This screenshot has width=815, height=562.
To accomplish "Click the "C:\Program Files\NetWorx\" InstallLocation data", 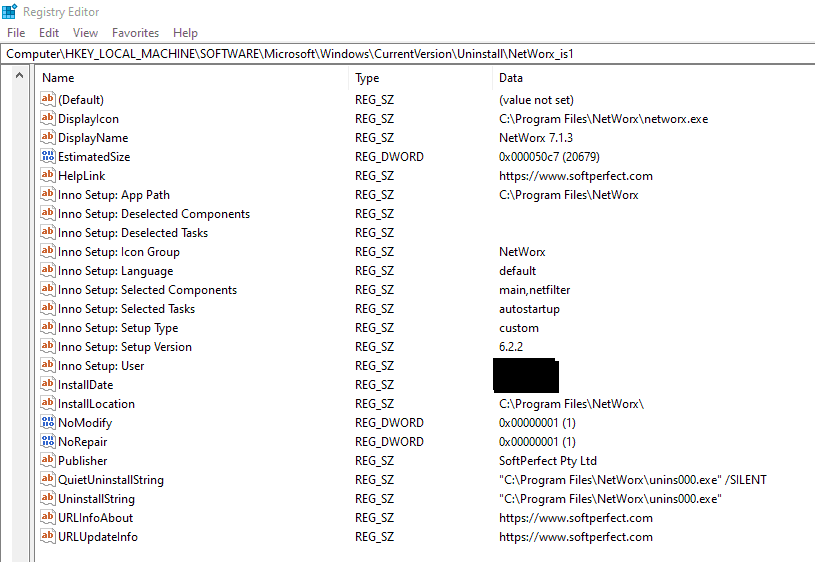I will click(571, 404).
